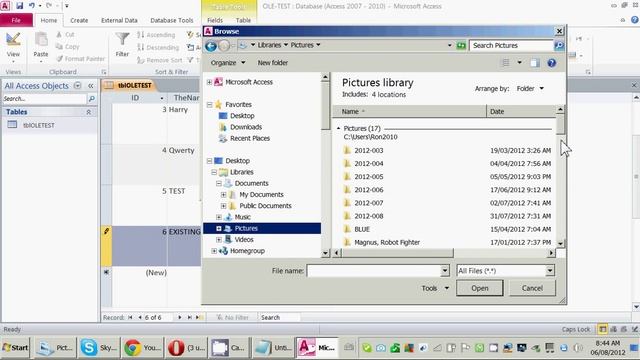Select tblOLETEST in Tables list
Viewport: 640px width, 360px height.
[x=38, y=125]
